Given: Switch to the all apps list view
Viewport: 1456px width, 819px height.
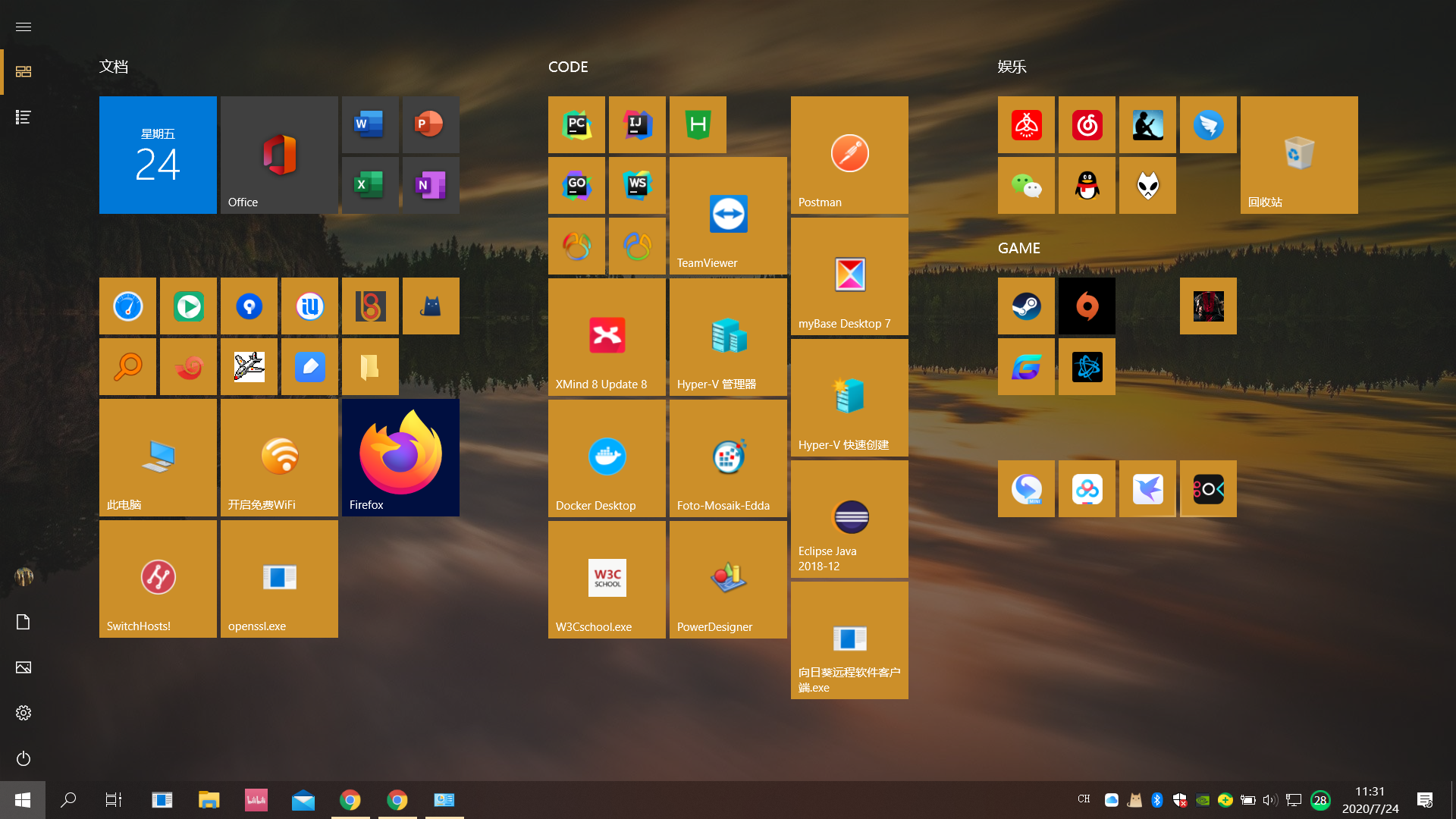Looking at the screenshot, I should [x=24, y=117].
